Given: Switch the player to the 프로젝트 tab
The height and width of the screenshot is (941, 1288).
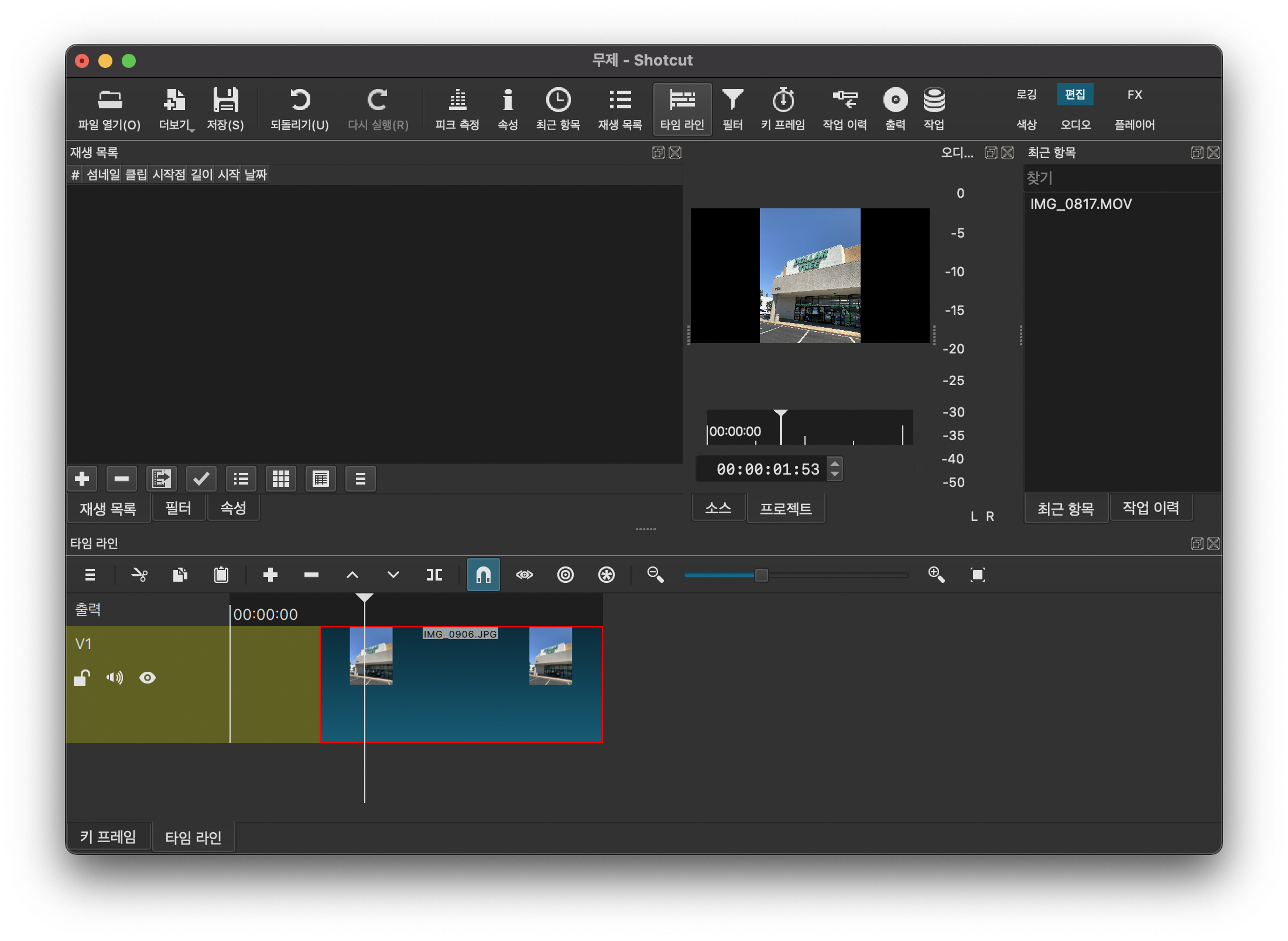Looking at the screenshot, I should click(786, 509).
